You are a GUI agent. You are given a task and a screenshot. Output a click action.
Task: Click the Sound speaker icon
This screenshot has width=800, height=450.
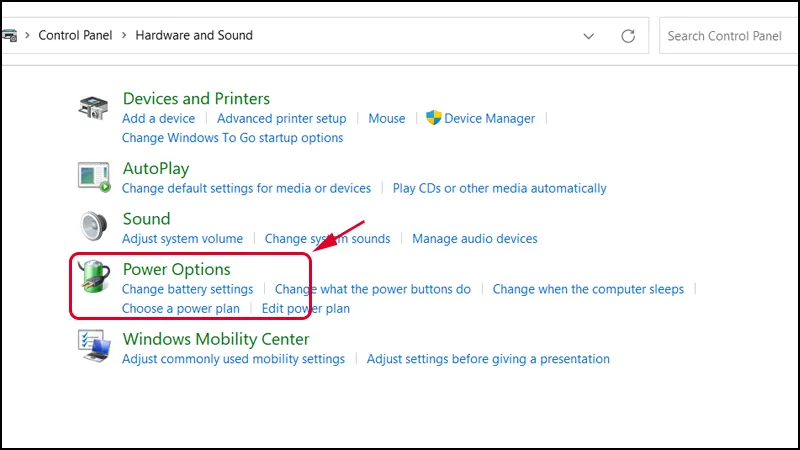pos(94,227)
